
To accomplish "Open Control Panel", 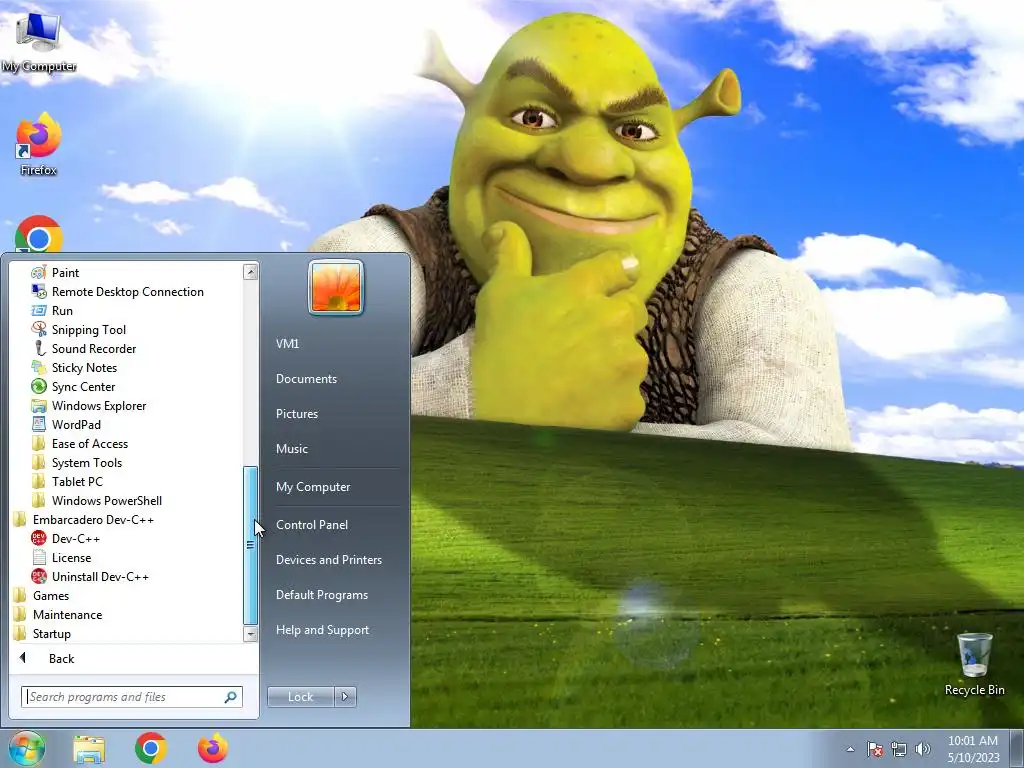I will (x=312, y=524).
